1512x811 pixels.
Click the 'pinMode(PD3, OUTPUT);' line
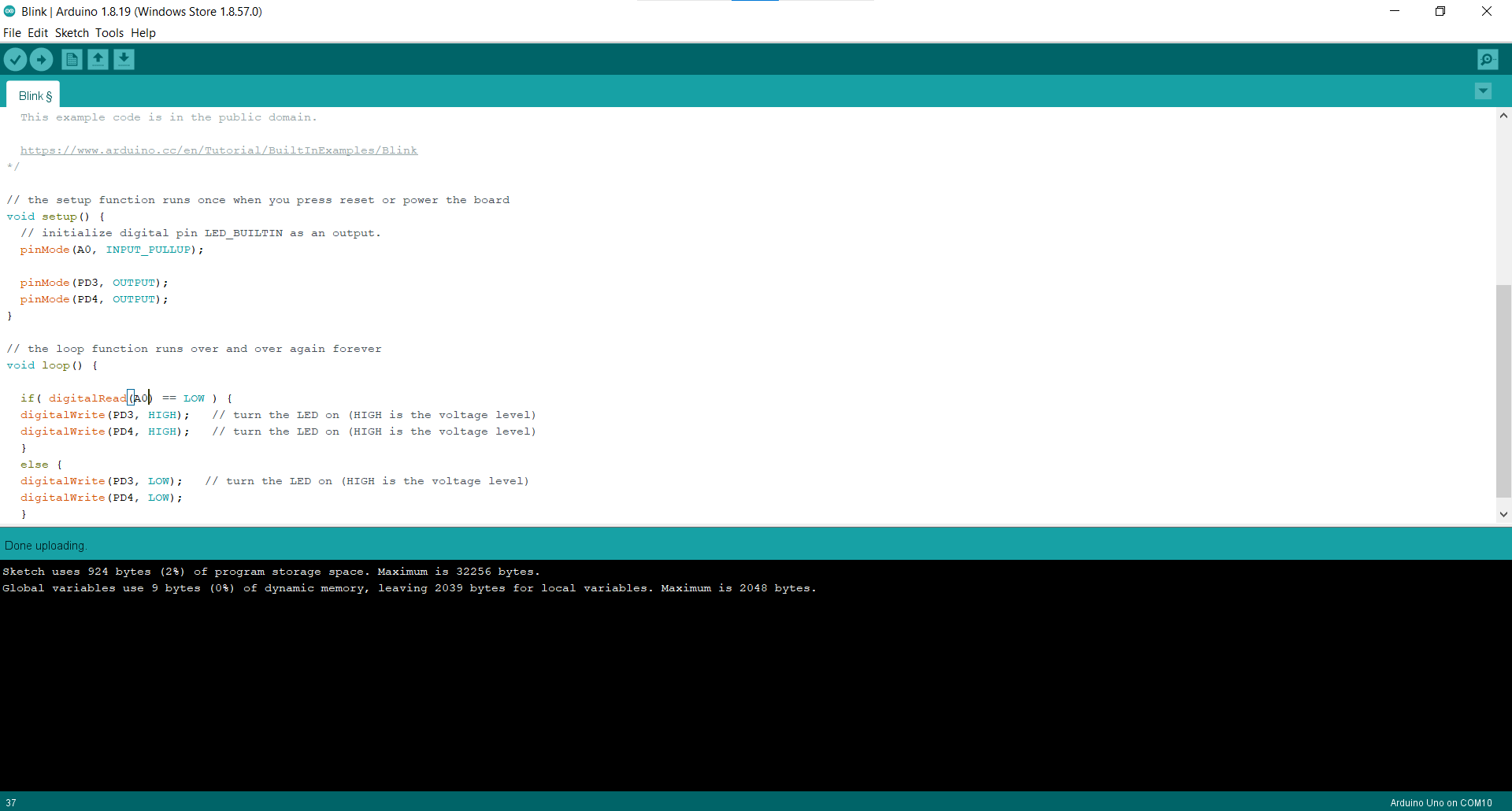[x=94, y=283]
